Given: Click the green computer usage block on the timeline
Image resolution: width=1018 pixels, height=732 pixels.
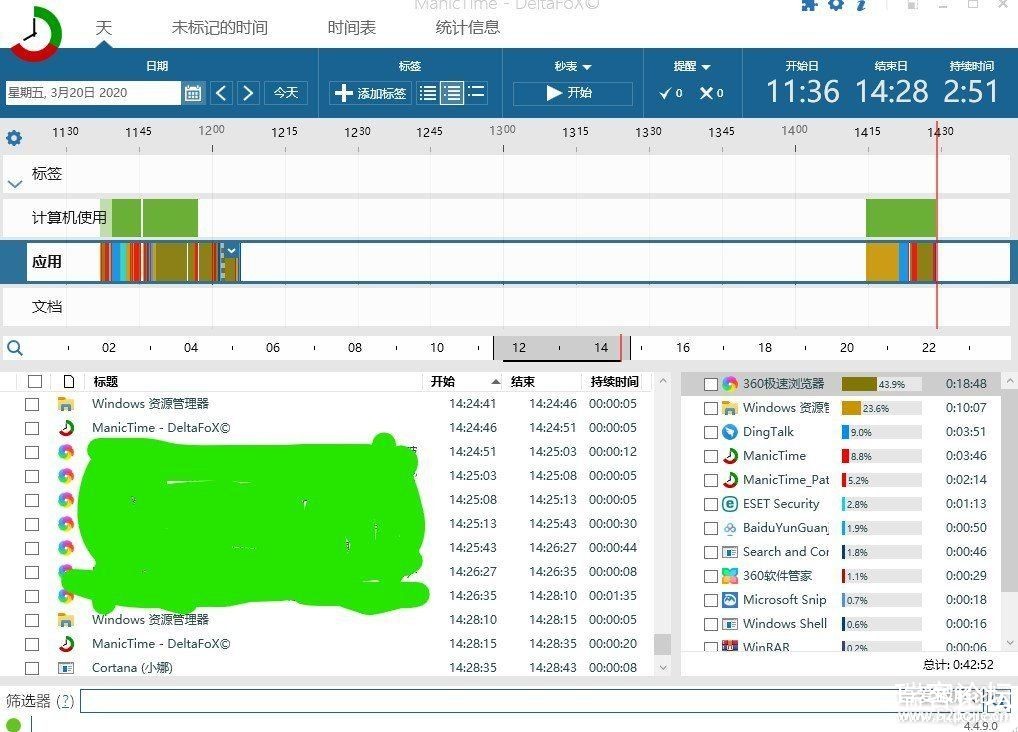Looking at the screenshot, I should tap(900, 217).
